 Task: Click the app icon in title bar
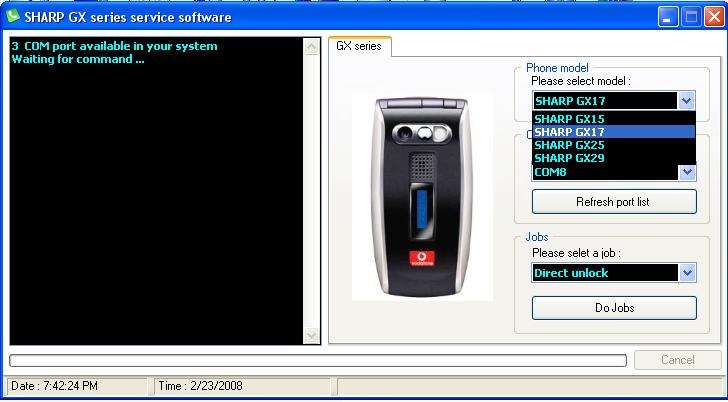tap(13, 17)
